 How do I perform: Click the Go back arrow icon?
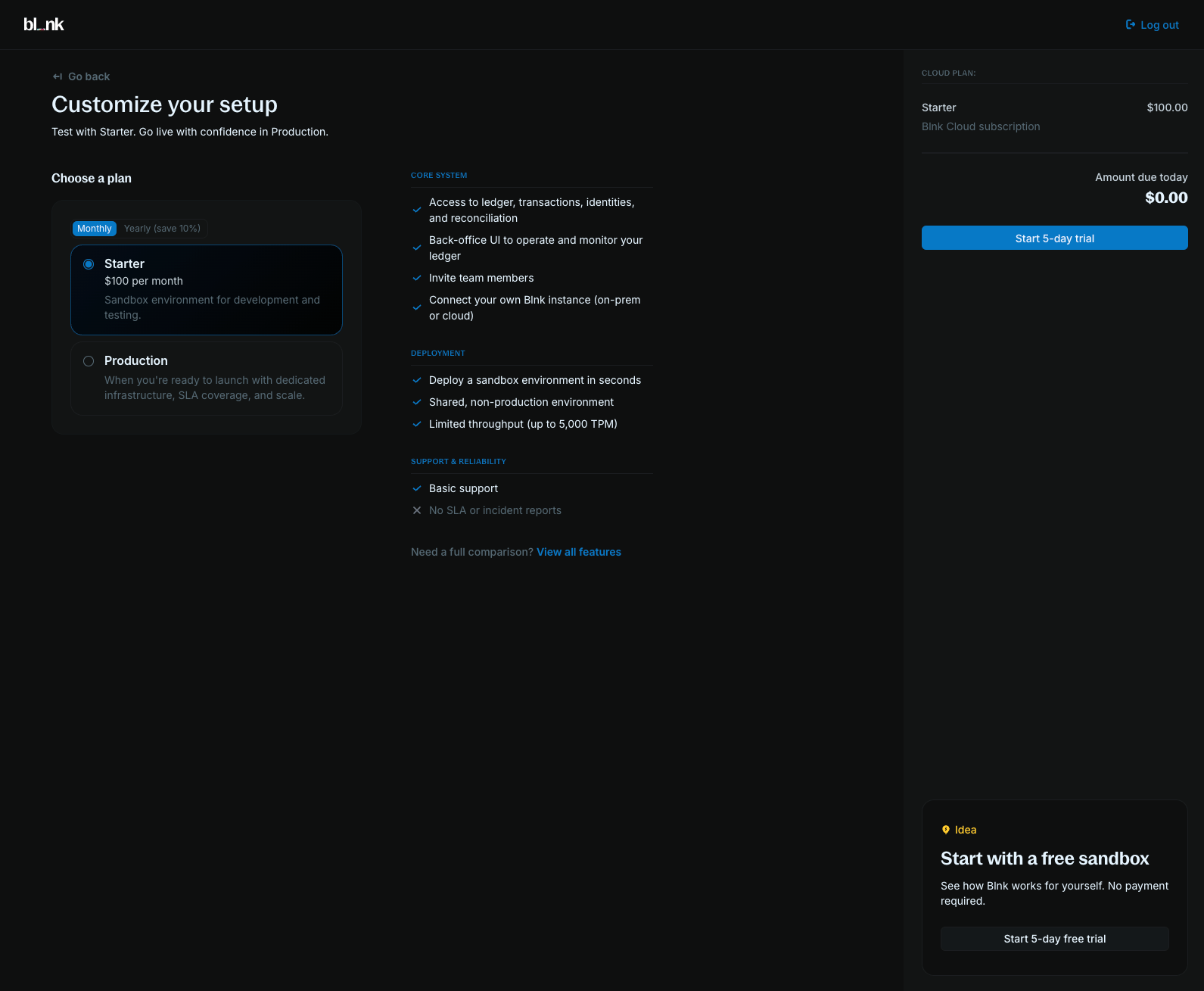pos(58,76)
